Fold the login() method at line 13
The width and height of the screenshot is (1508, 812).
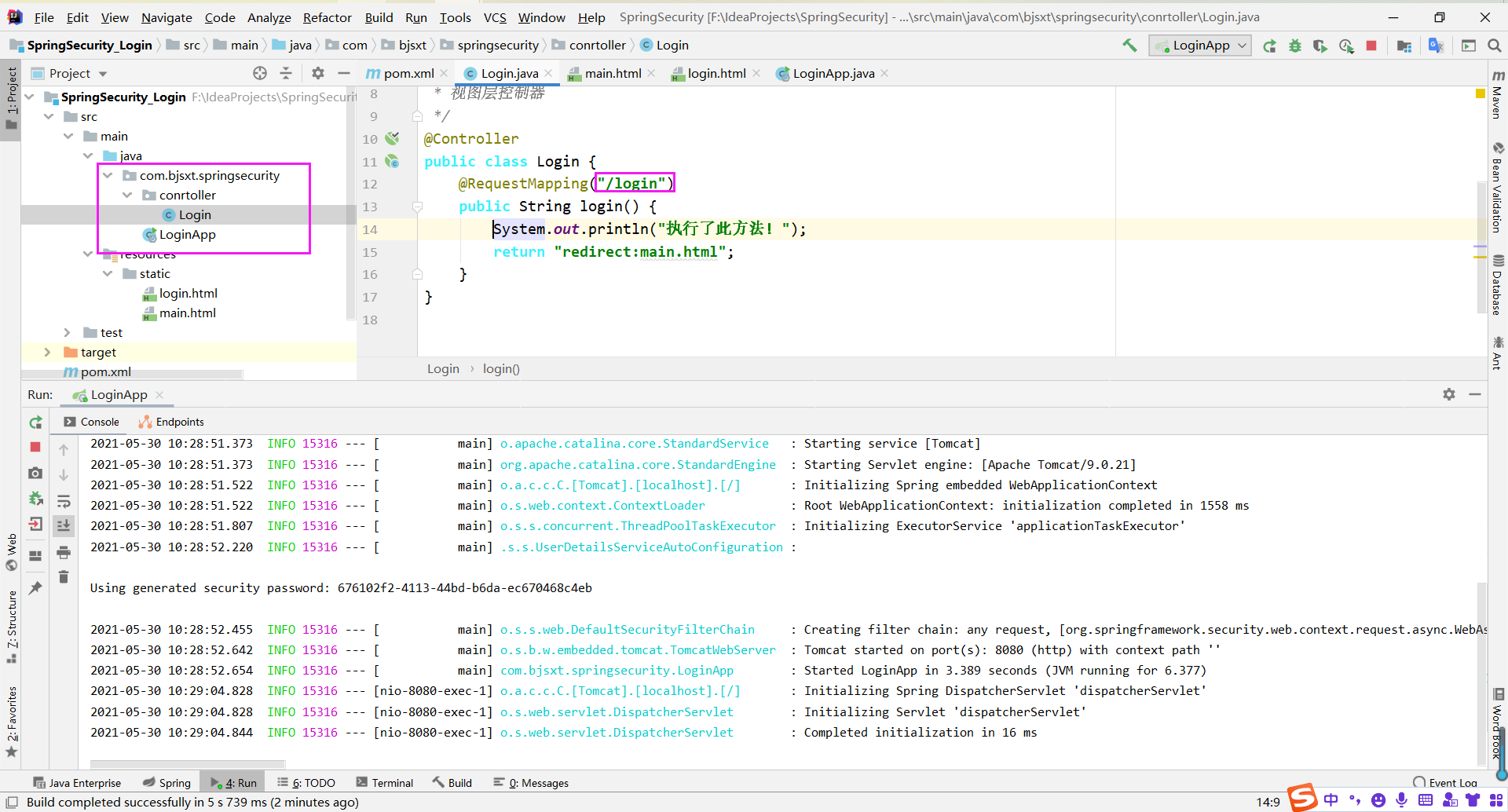point(418,207)
